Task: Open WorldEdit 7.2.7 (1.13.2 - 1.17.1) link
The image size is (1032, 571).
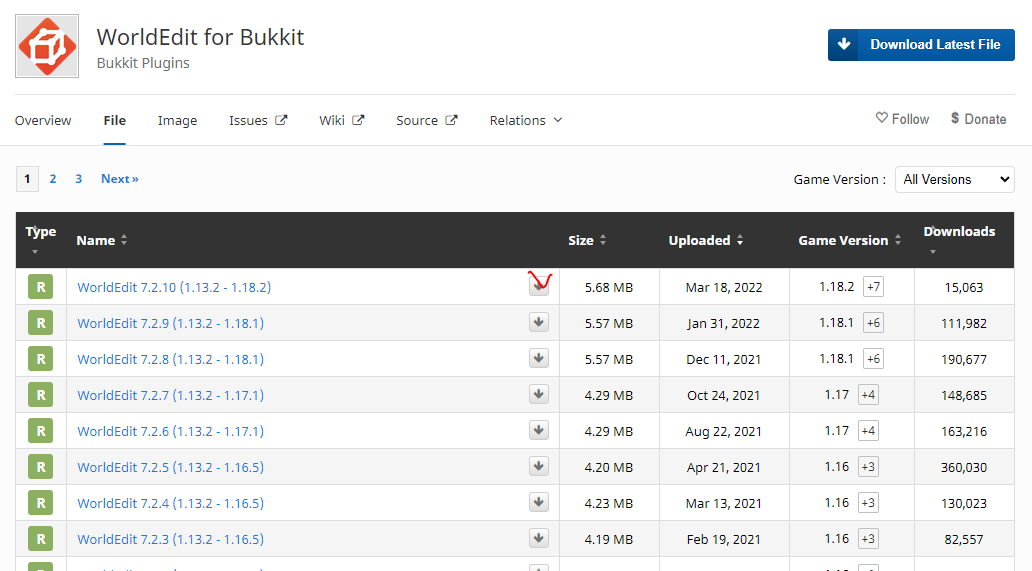Action: tap(170, 395)
